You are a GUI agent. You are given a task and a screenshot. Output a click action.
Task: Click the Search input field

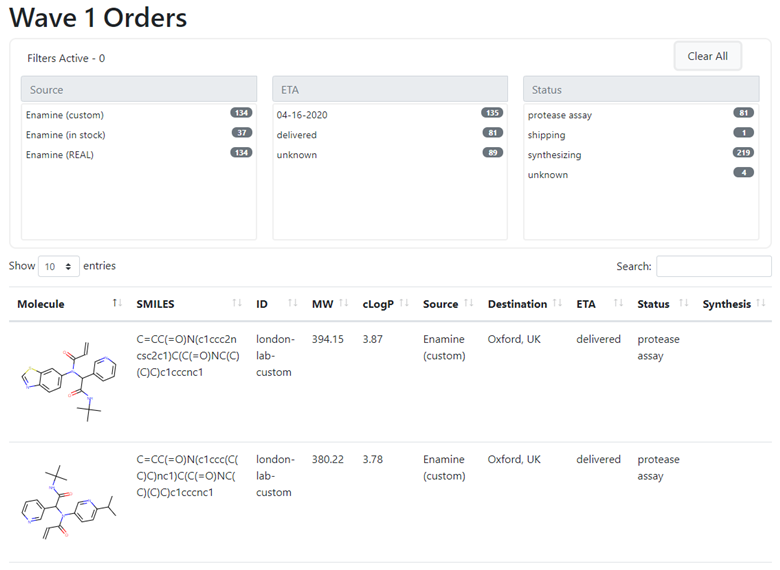(713, 267)
